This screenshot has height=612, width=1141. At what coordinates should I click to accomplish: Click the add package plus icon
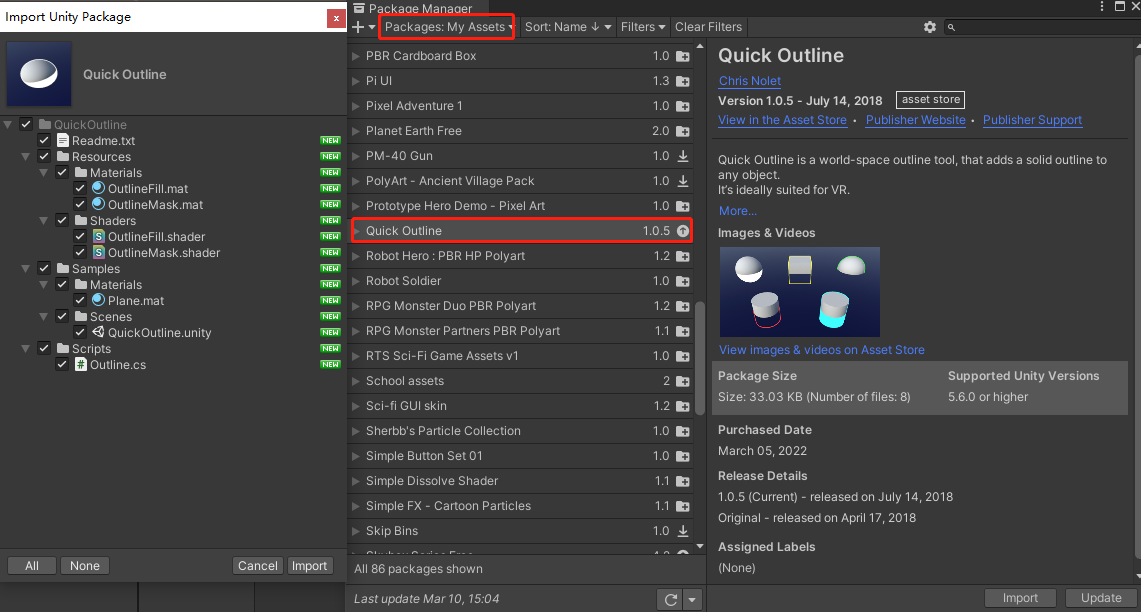point(358,27)
